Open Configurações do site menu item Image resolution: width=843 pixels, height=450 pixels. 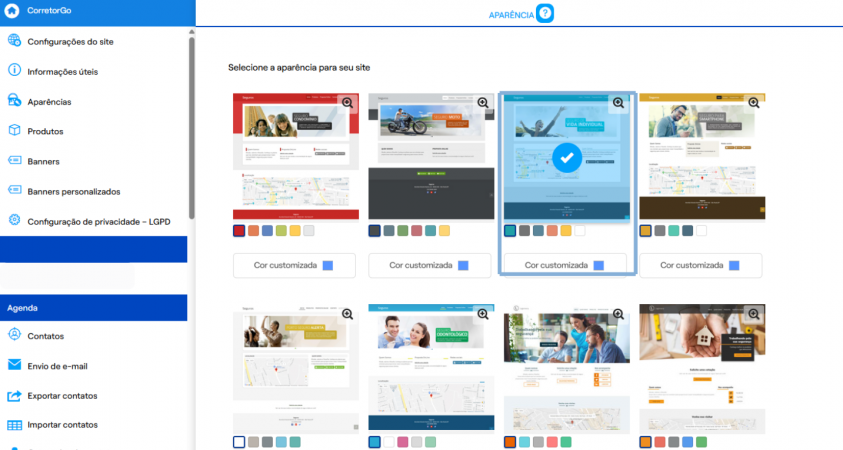[70, 41]
